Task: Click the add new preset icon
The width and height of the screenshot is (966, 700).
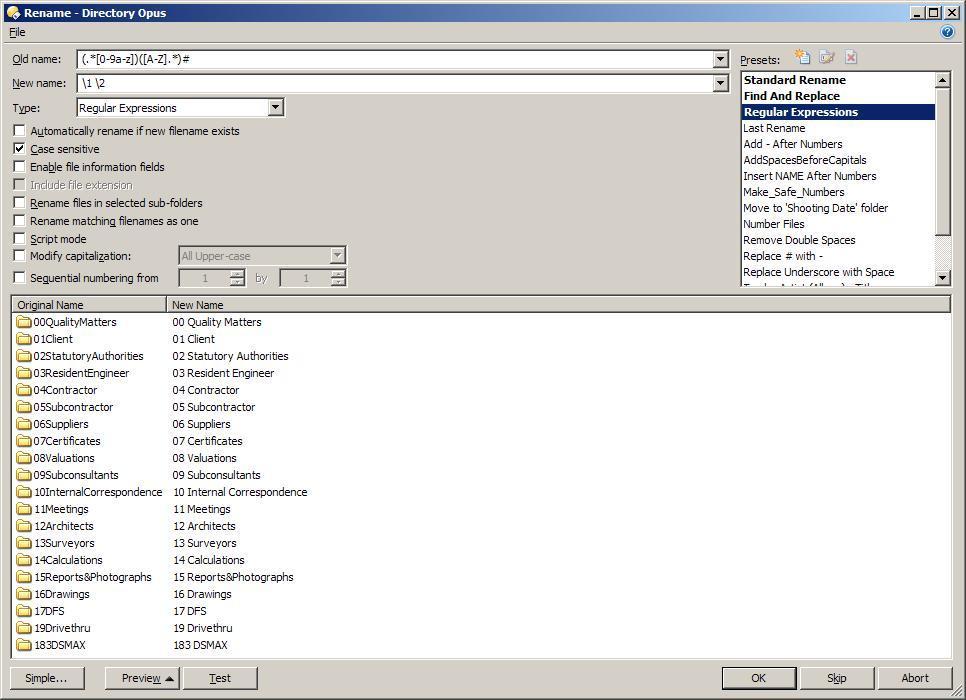Action: pyautogui.click(x=802, y=57)
